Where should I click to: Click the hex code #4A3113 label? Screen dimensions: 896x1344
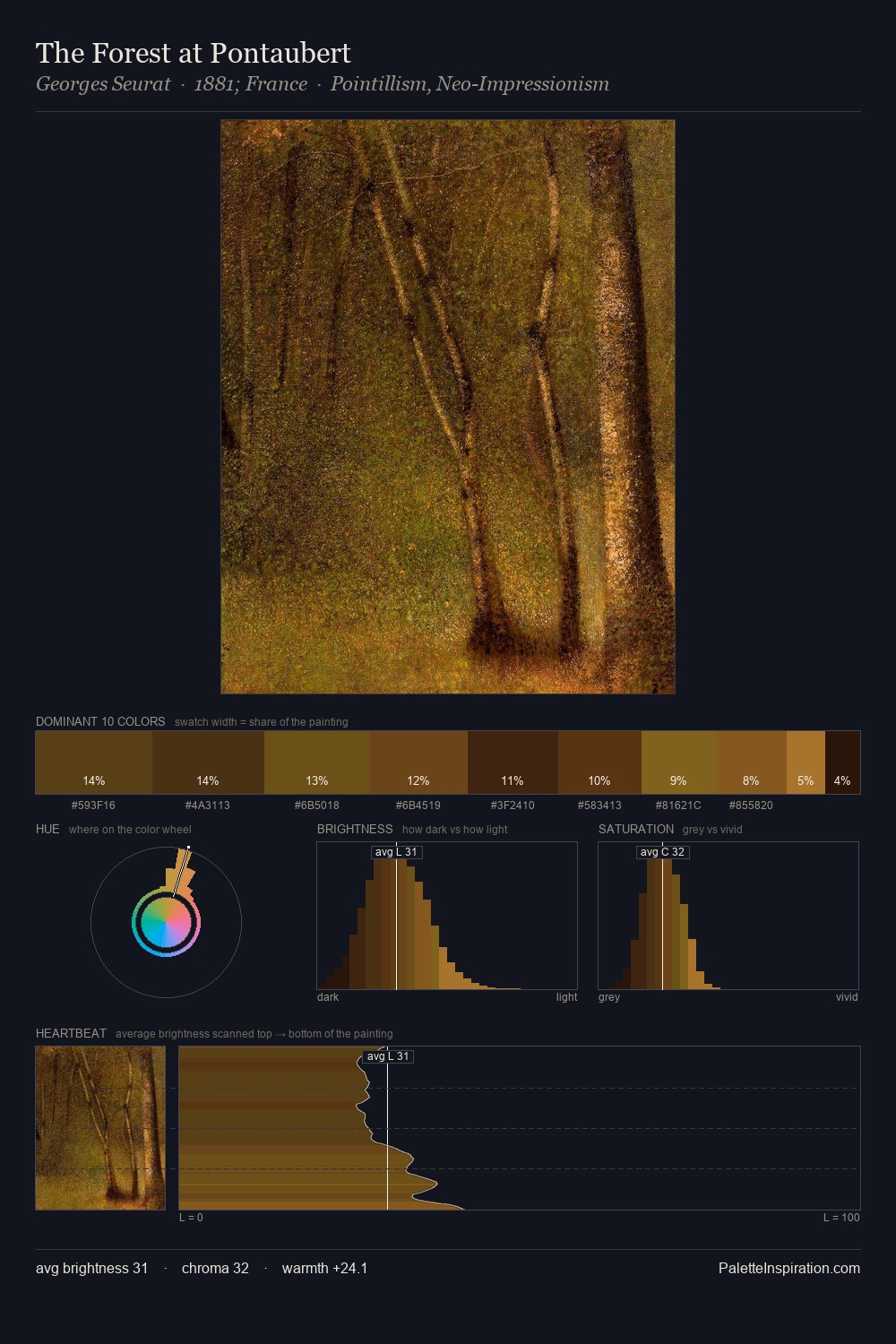click(x=208, y=806)
